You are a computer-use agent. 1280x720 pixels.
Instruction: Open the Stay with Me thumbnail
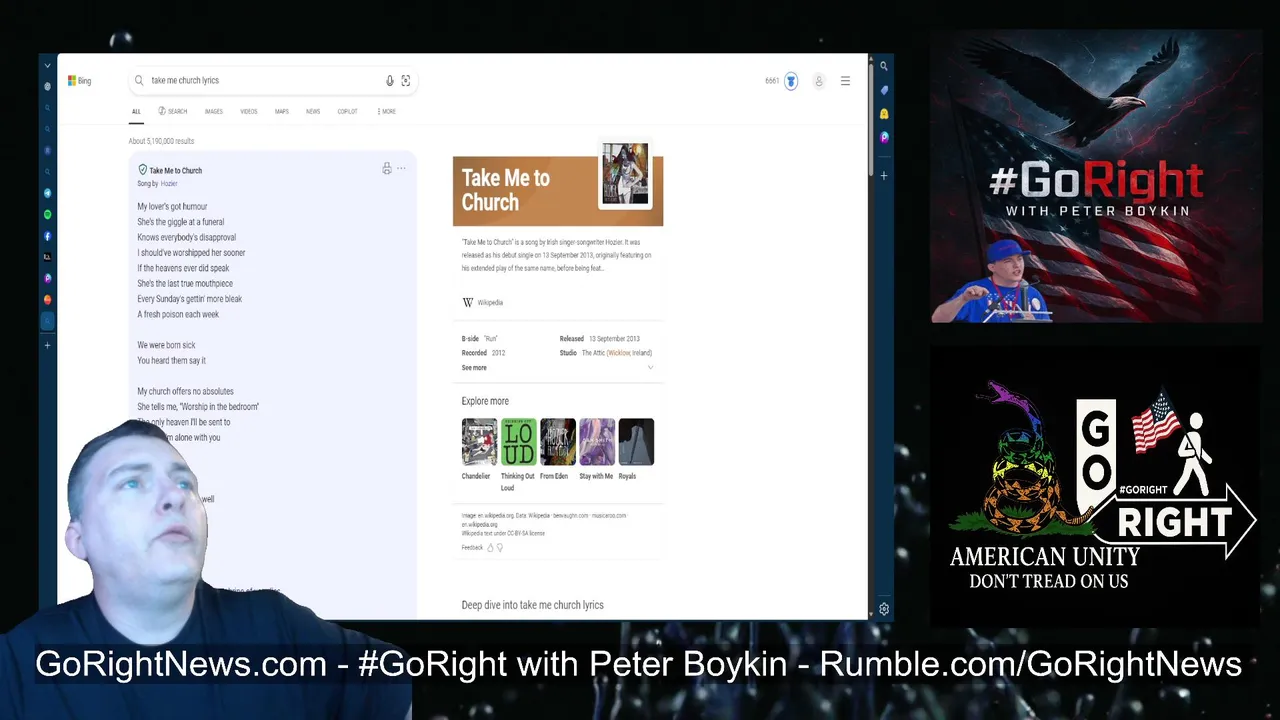click(x=597, y=442)
